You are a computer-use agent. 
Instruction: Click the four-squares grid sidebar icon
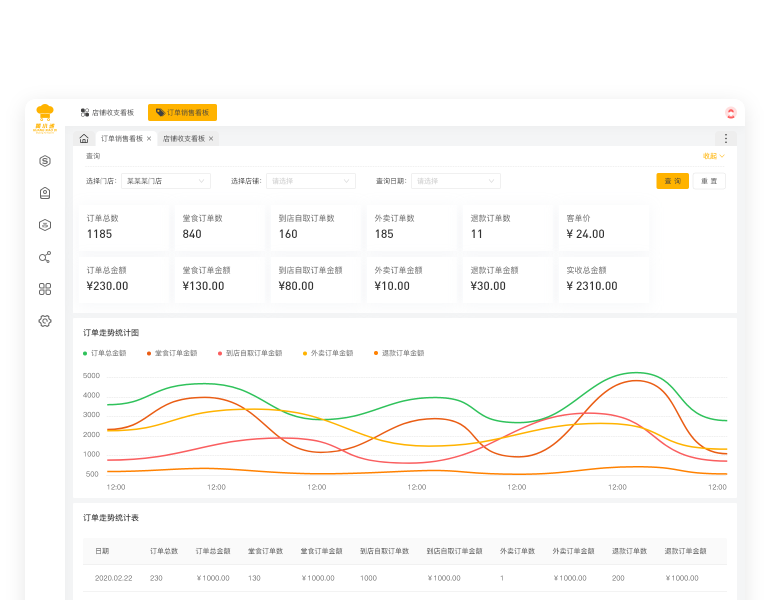[45, 289]
